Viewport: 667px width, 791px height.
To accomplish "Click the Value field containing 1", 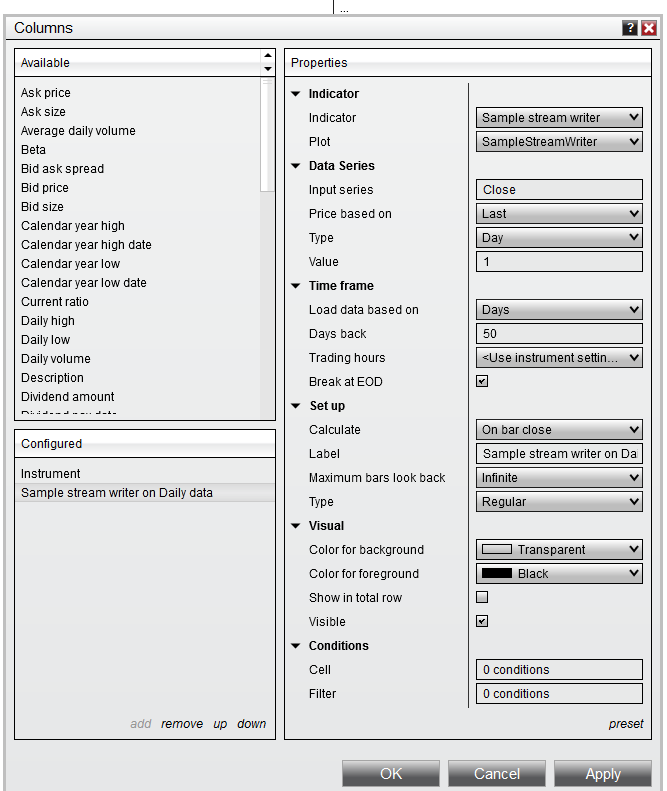I will pos(559,262).
